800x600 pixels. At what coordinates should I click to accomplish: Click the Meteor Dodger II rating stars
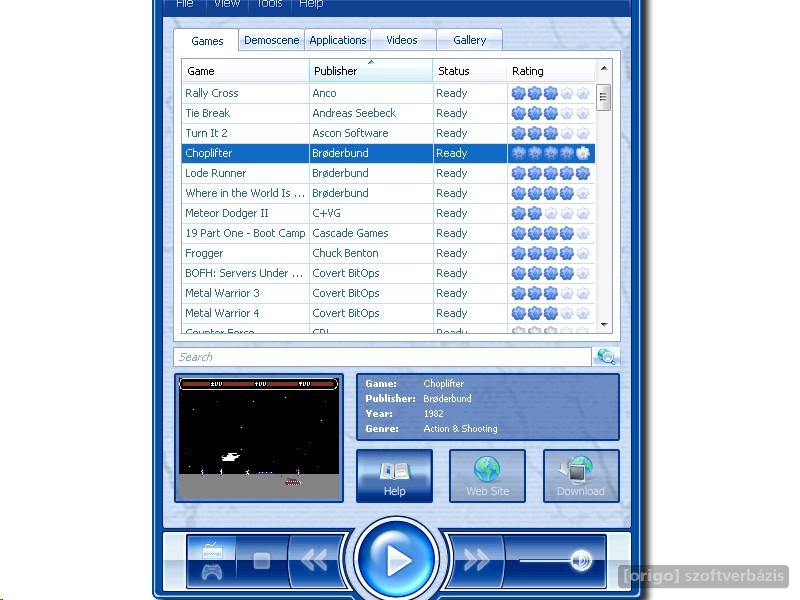click(551, 213)
